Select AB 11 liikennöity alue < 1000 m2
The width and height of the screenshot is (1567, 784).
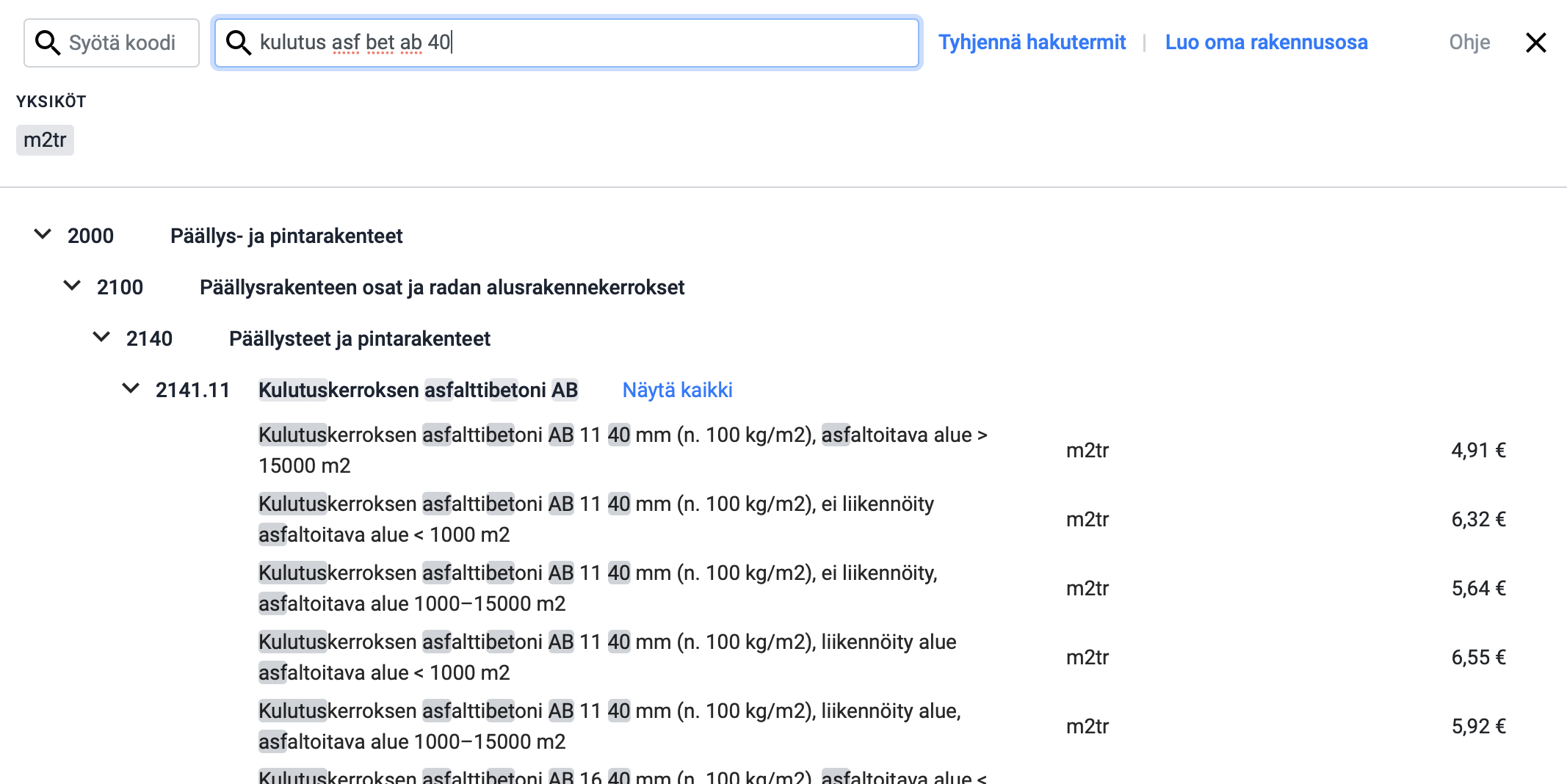(607, 657)
